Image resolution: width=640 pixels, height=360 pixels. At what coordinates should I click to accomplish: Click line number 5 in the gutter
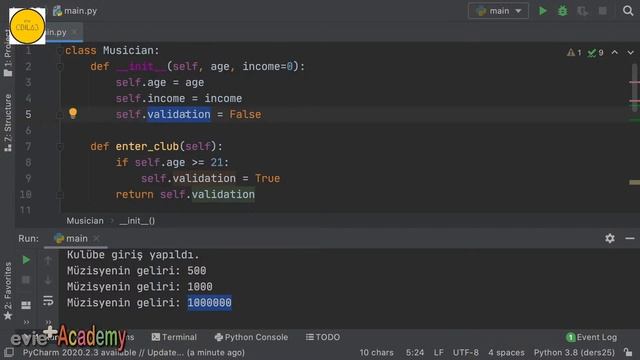coord(28,114)
